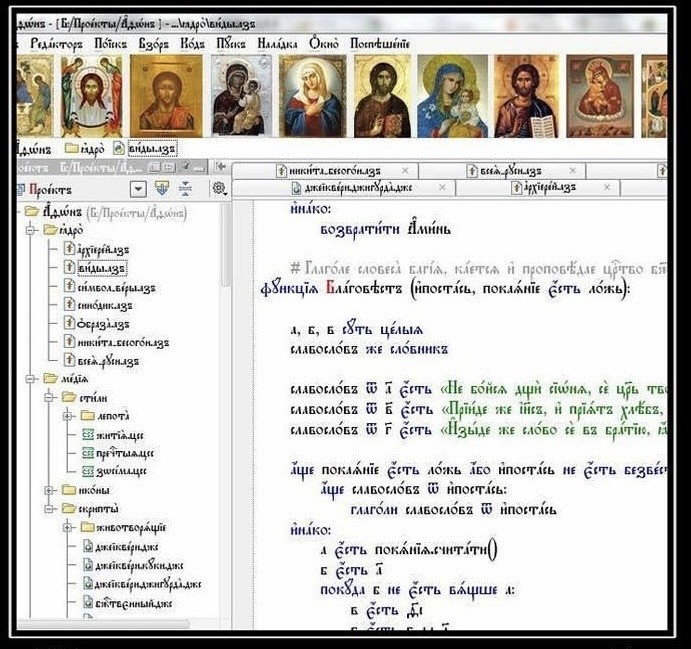Image resolution: width=691 pixels, height=649 pixels.
Task: Click the Адонъ breadcrumb
Action: [x=34, y=149]
